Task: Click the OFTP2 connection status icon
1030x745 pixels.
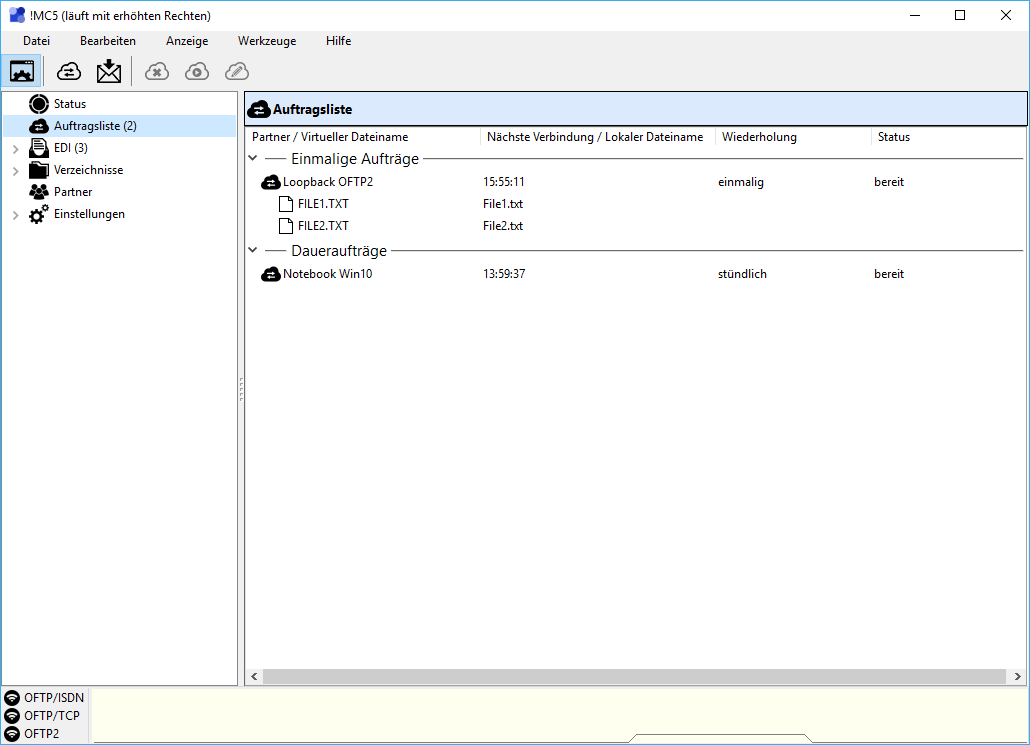Action: click(12, 734)
